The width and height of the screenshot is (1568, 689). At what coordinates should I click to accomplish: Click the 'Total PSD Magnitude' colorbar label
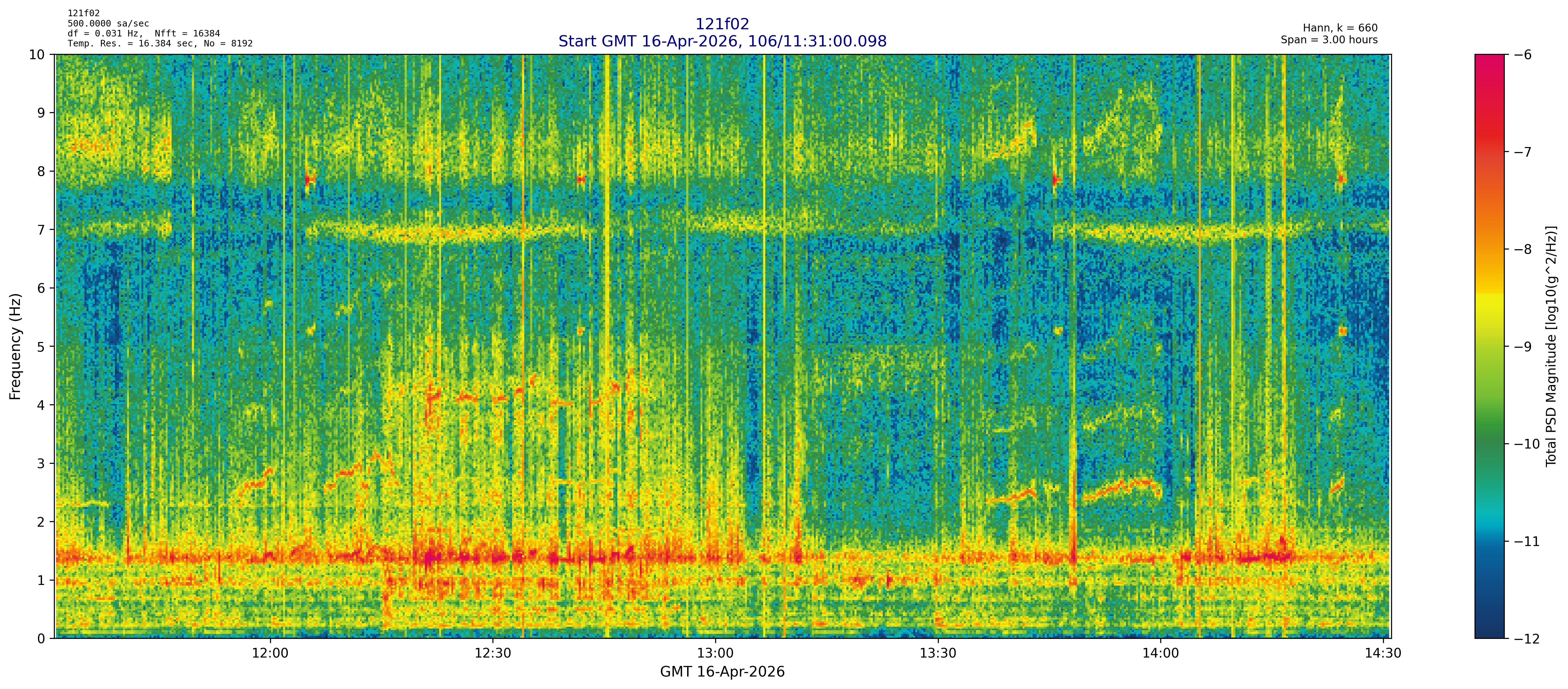click(1550, 346)
